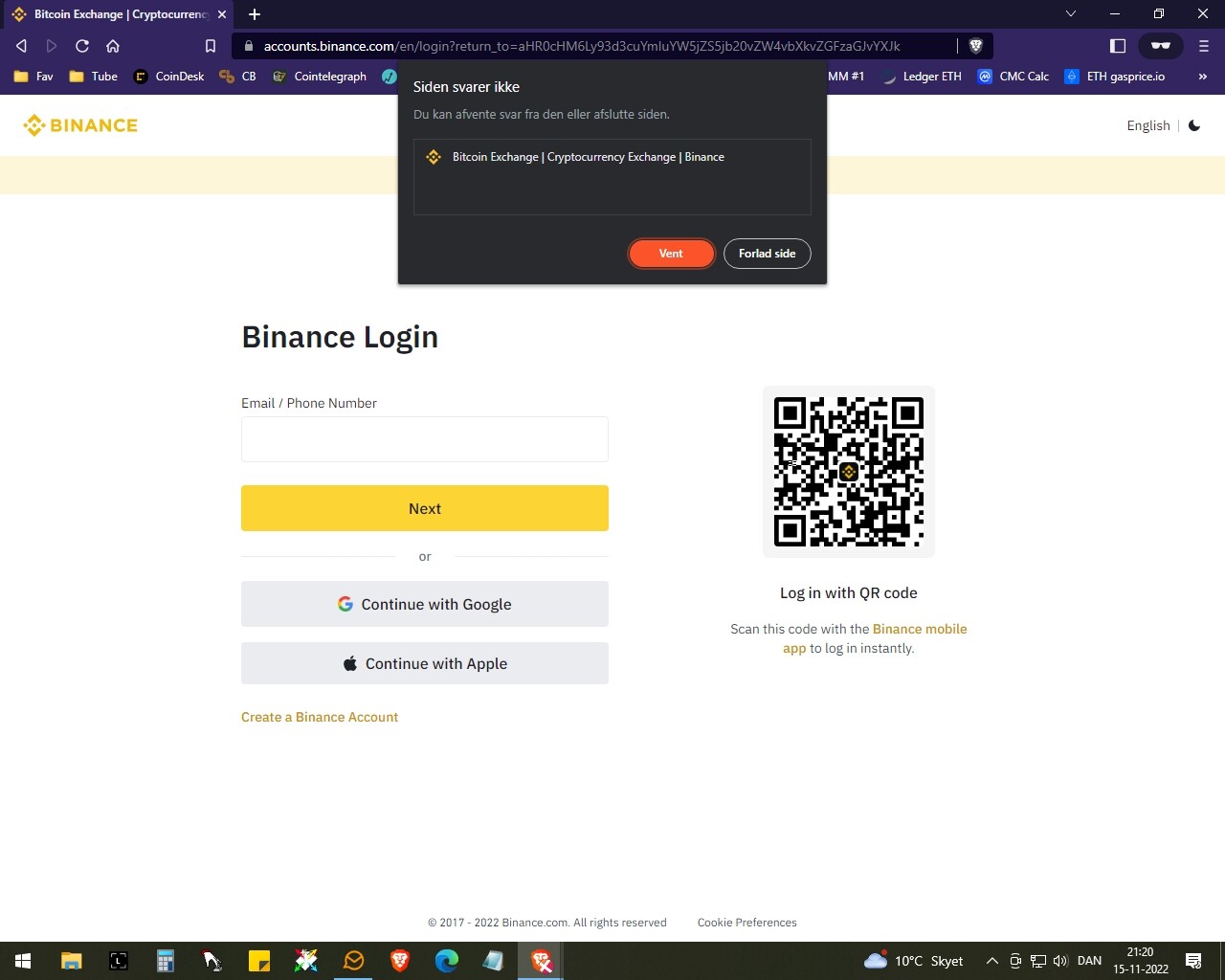1225x980 pixels.
Task: Open the CB bookmark
Action: 237,77
